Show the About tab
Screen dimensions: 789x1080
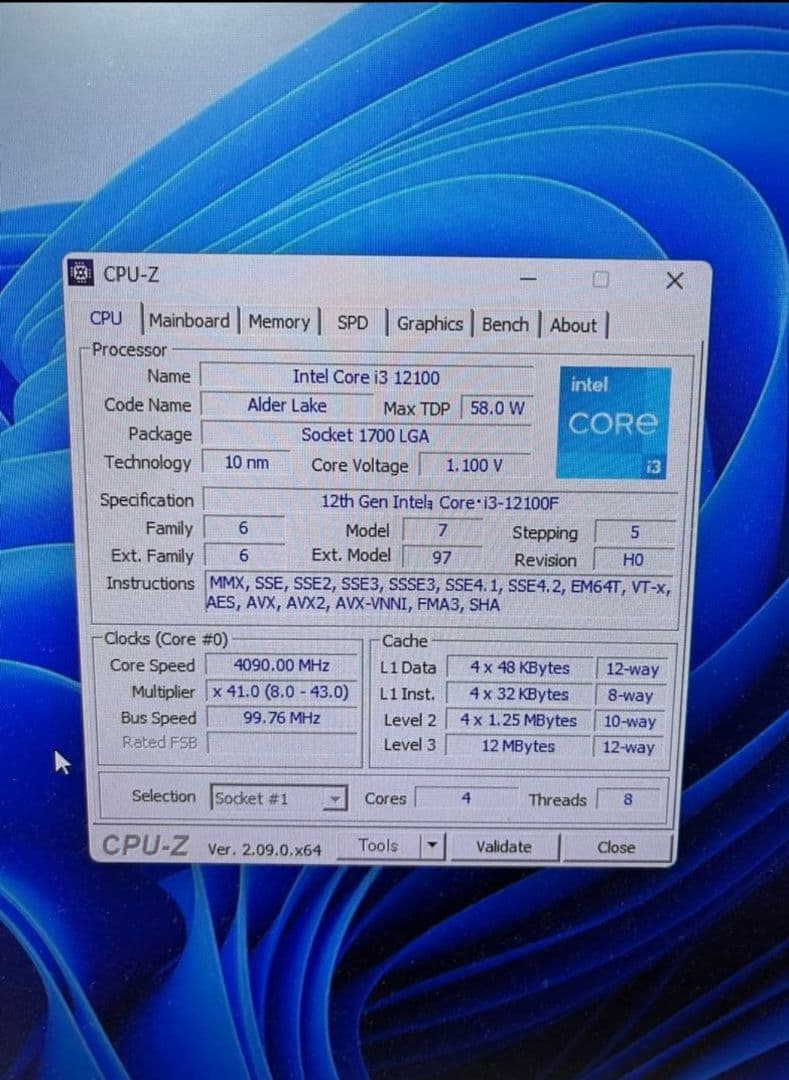click(573, 325)
